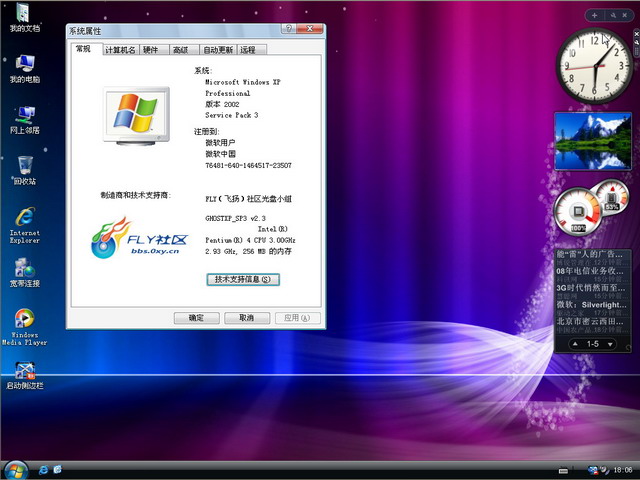Open the headline 3G时代悄然而至...

click(x=589, y=288)
